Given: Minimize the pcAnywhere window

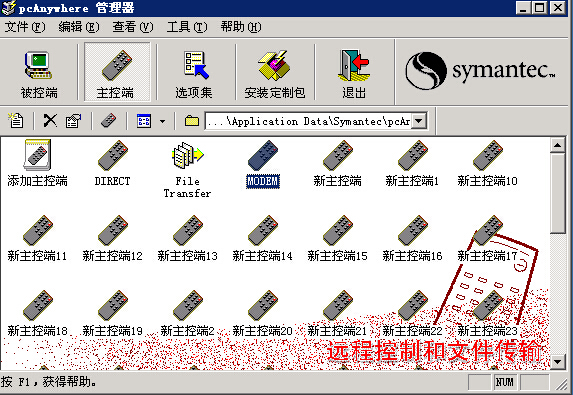Looking at the screenshot, I should coord(523,7).
